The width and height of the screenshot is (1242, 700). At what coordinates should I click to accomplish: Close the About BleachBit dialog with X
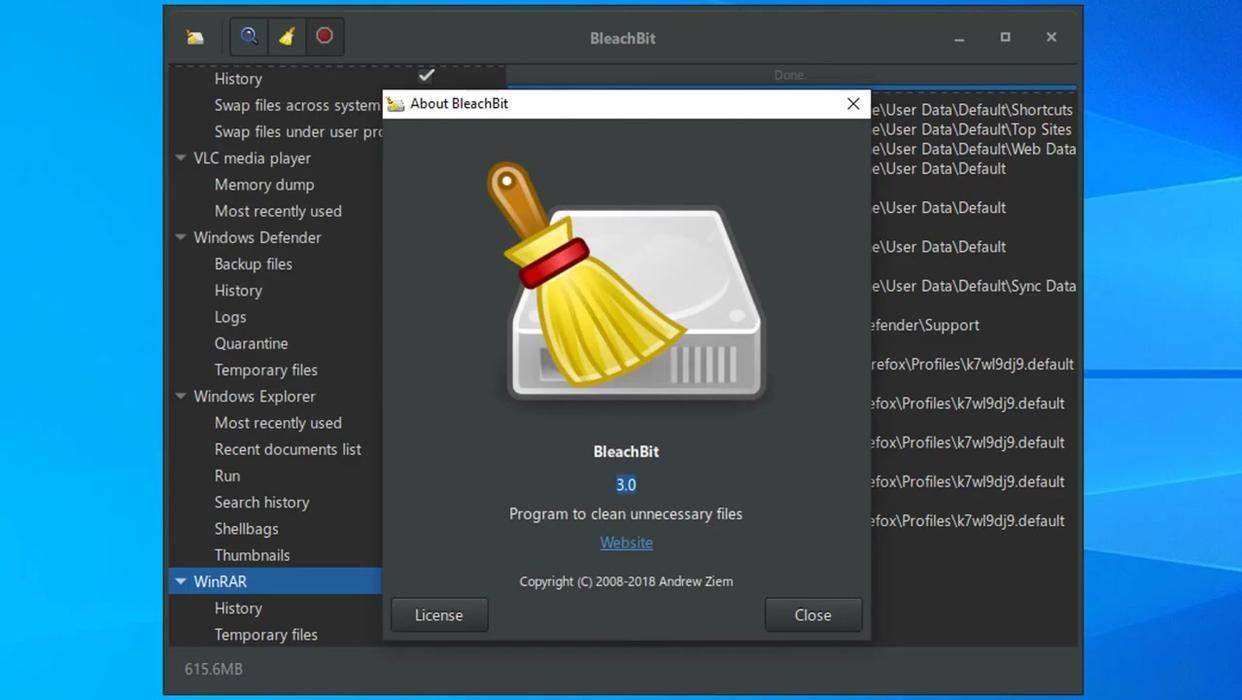(853, 104)
